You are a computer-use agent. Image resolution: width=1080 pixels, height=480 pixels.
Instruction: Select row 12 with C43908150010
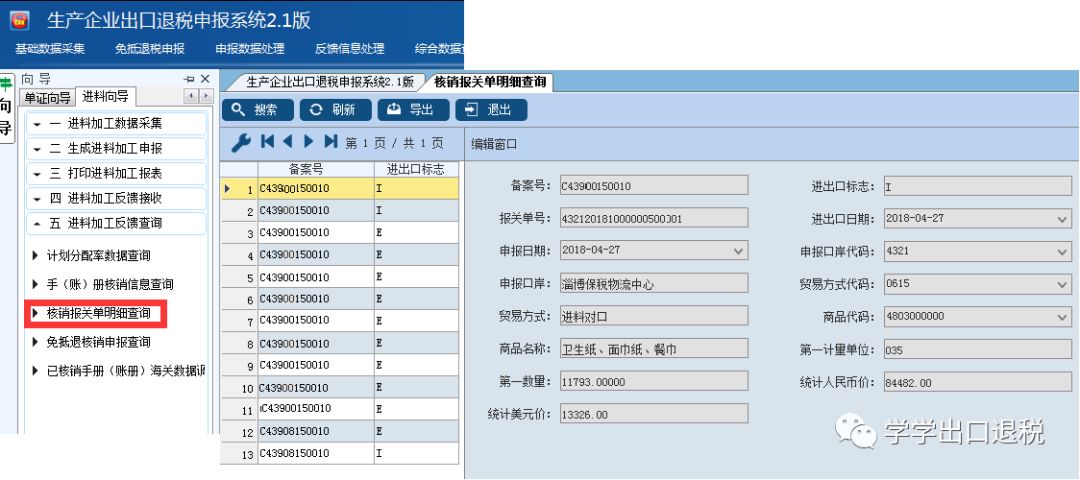point(340,431)
